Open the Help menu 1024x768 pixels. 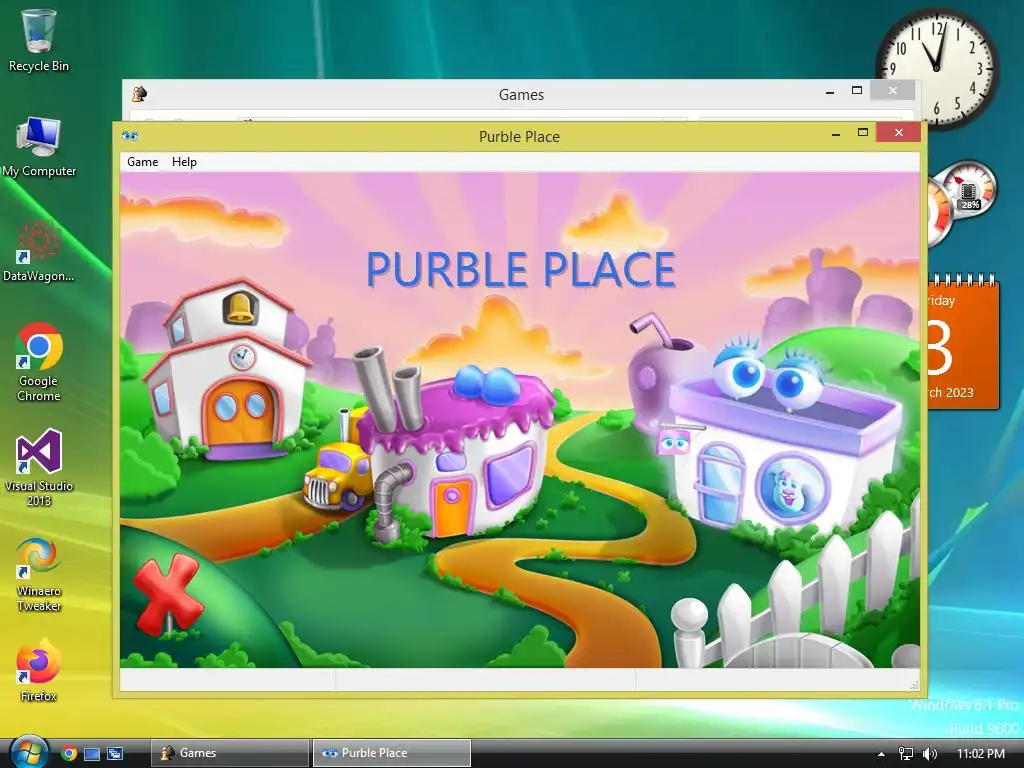click(x=184, y=162)
